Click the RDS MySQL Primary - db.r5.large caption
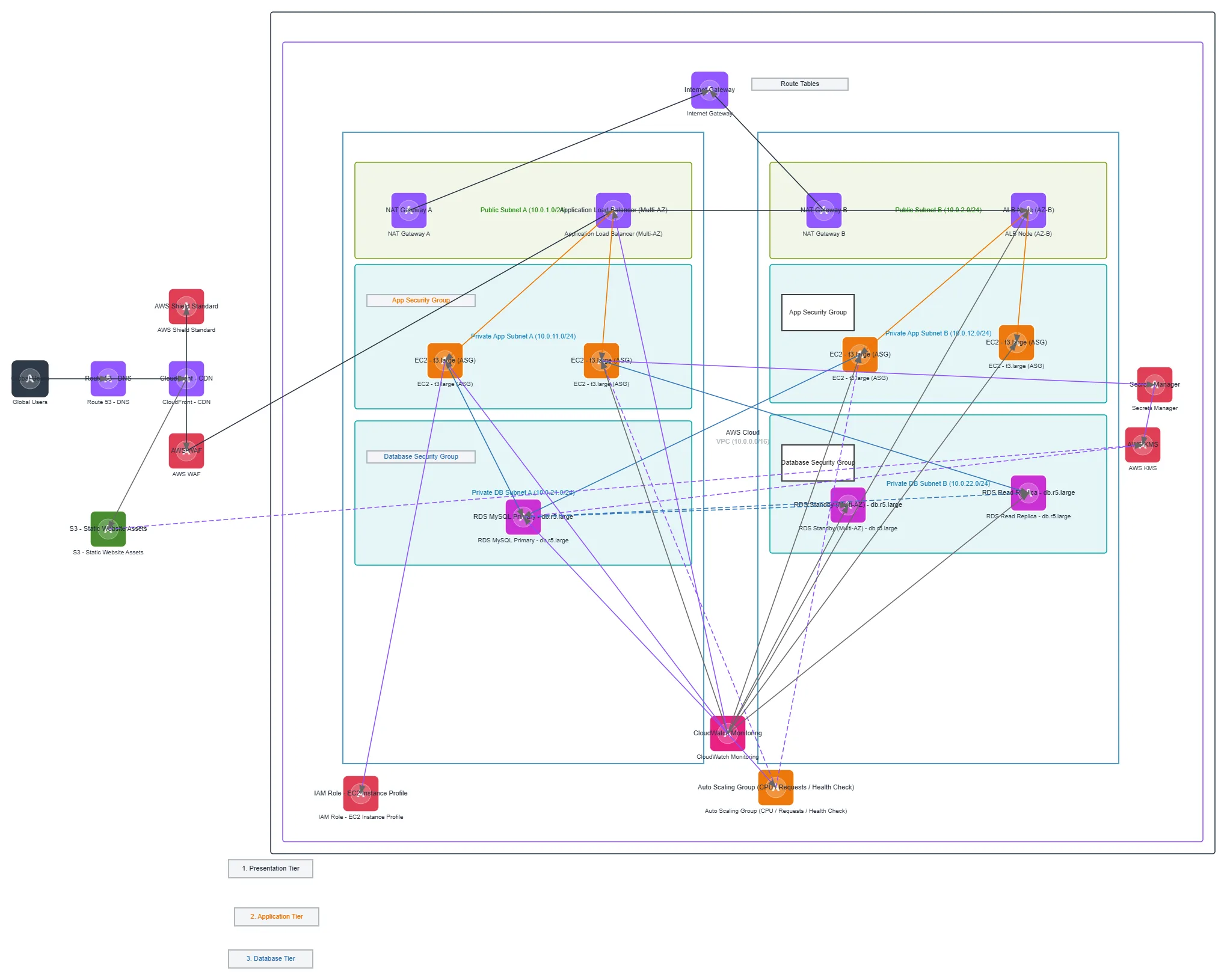Viewport: 1227px width, 980px height. tap(523, 541)
